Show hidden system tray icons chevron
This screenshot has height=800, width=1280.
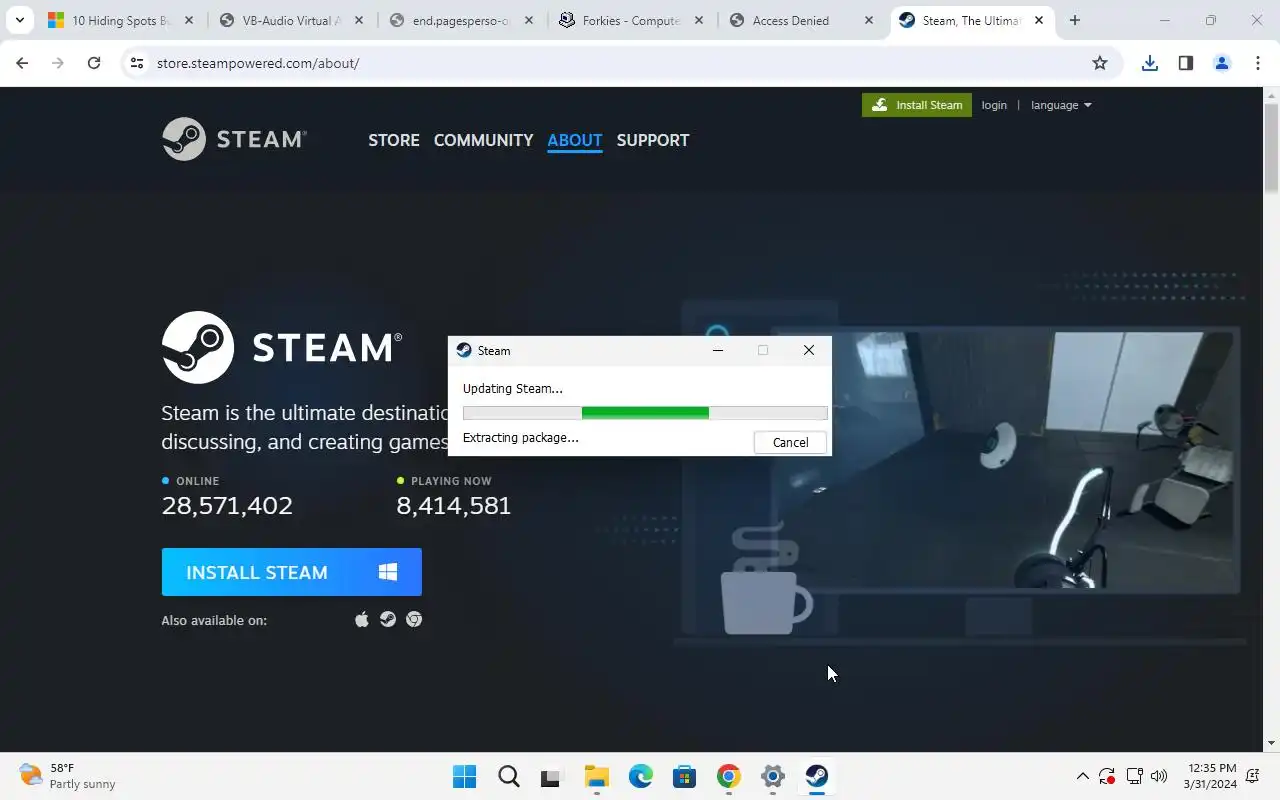(x=1082, y=776)
